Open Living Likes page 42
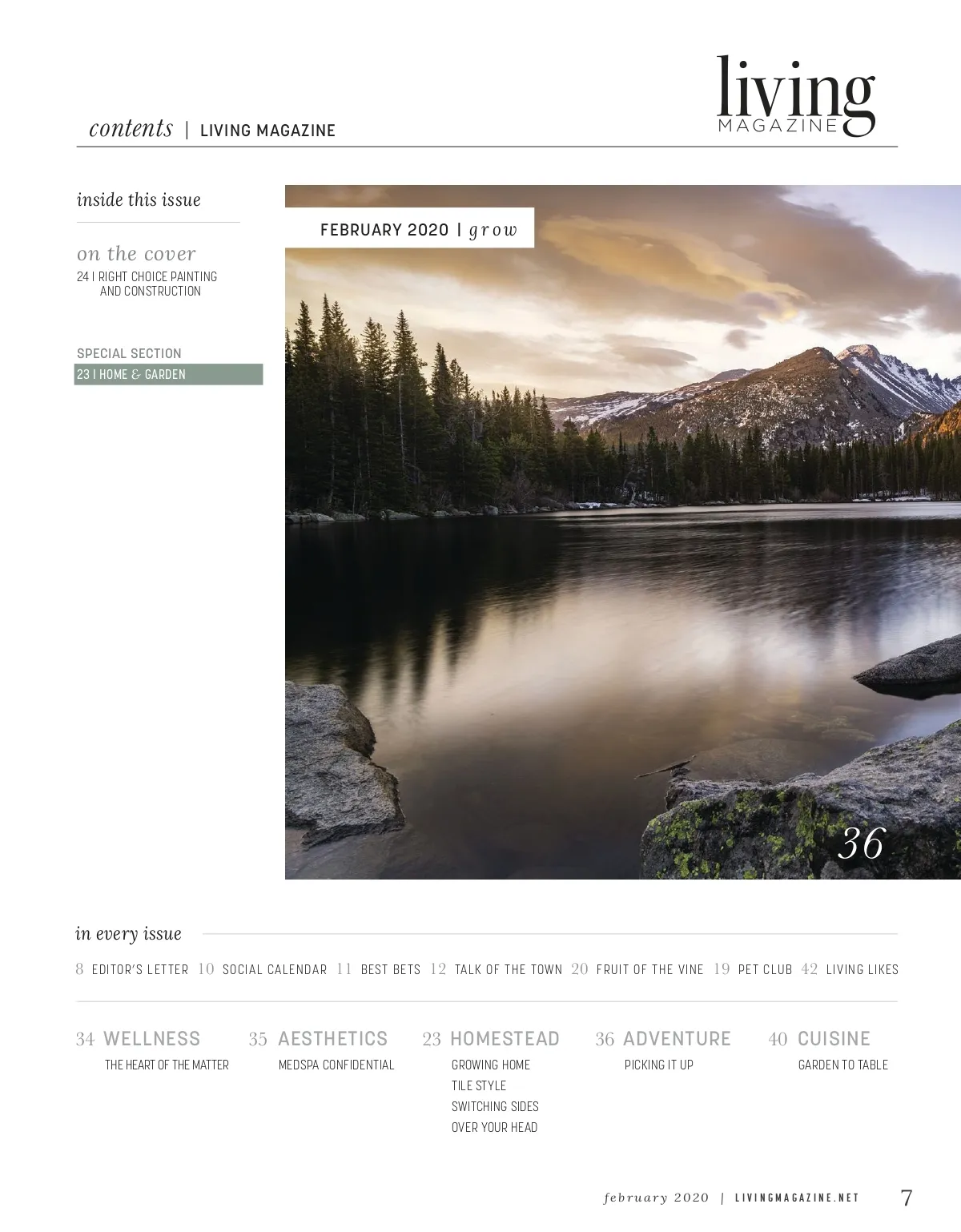Image resolution: width=961 pixels, height=1232 pixels. click(850, 969)
